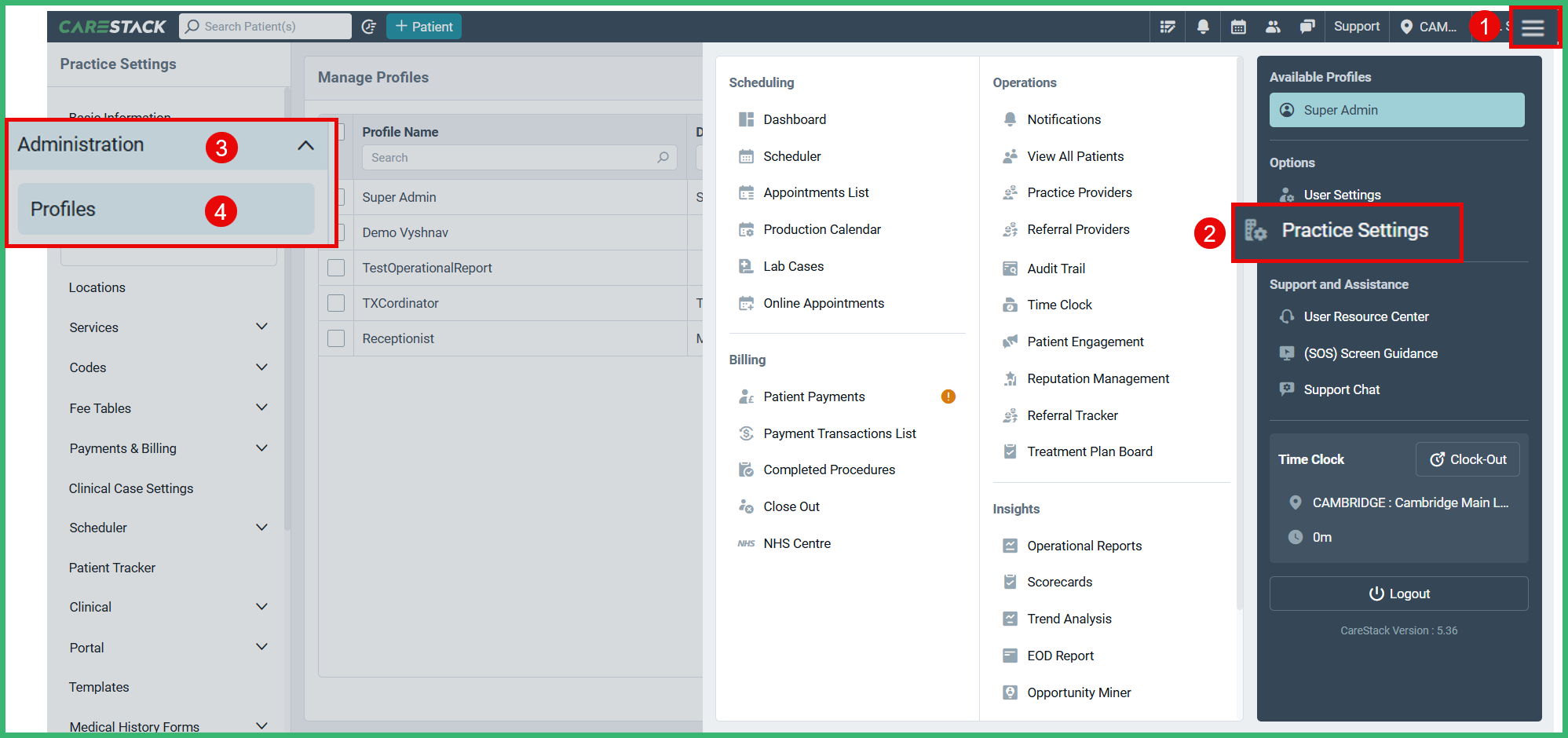This screenshot has height=738, width=1568.
Task: Open the Production Calendar
Action: click(x=822, y=228)
